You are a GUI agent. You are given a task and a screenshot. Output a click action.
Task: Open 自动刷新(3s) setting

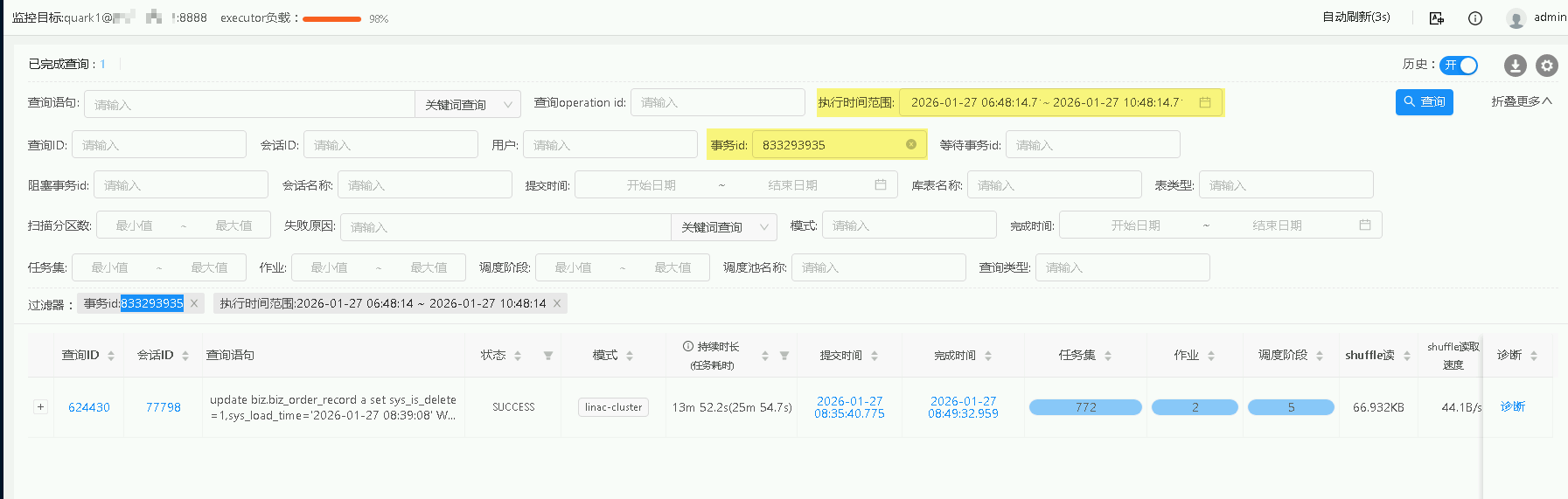click(x=1356, y=17)
